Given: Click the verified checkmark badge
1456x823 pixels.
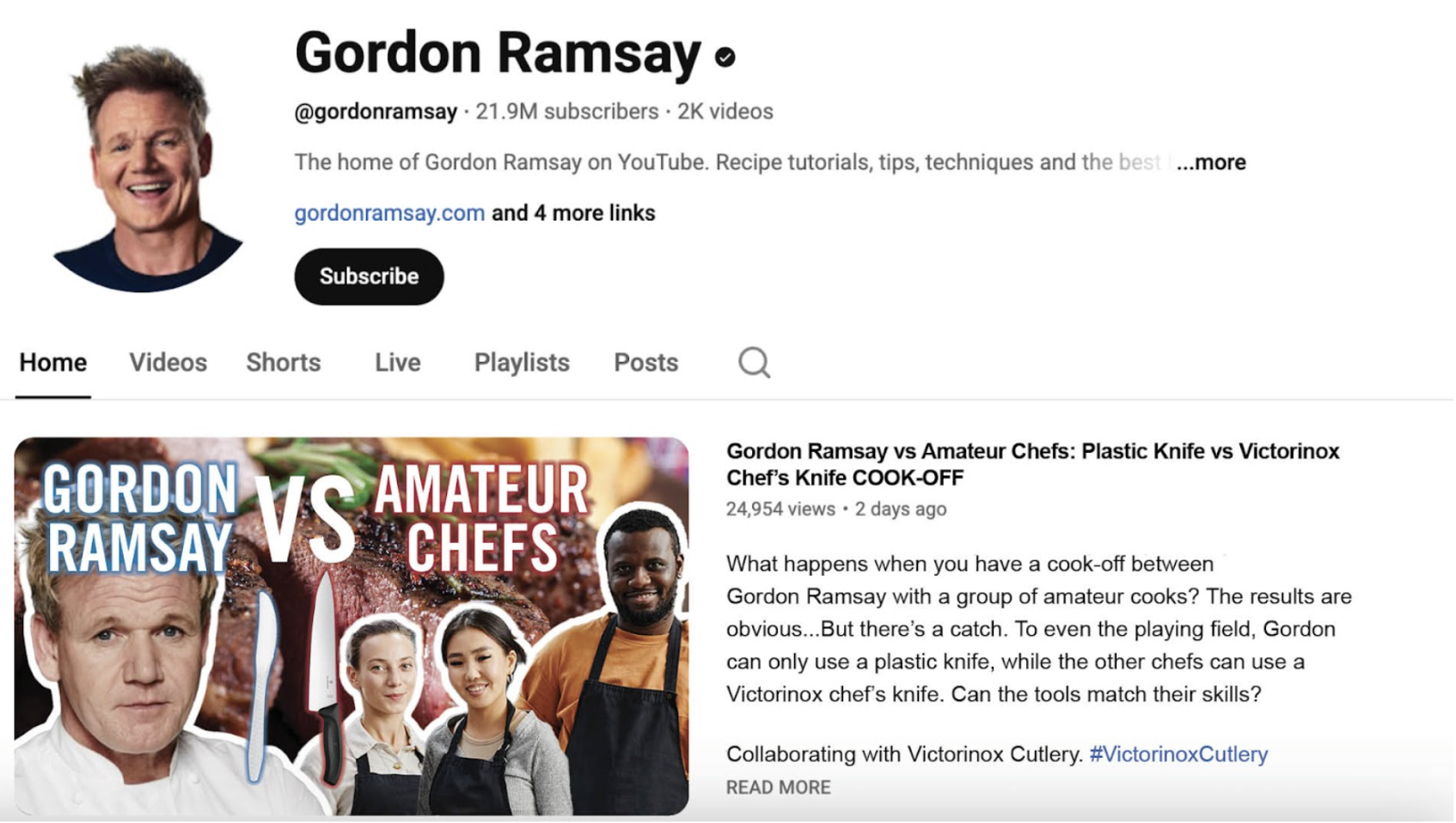Looking at the screenshot, I should coord(725,57).
